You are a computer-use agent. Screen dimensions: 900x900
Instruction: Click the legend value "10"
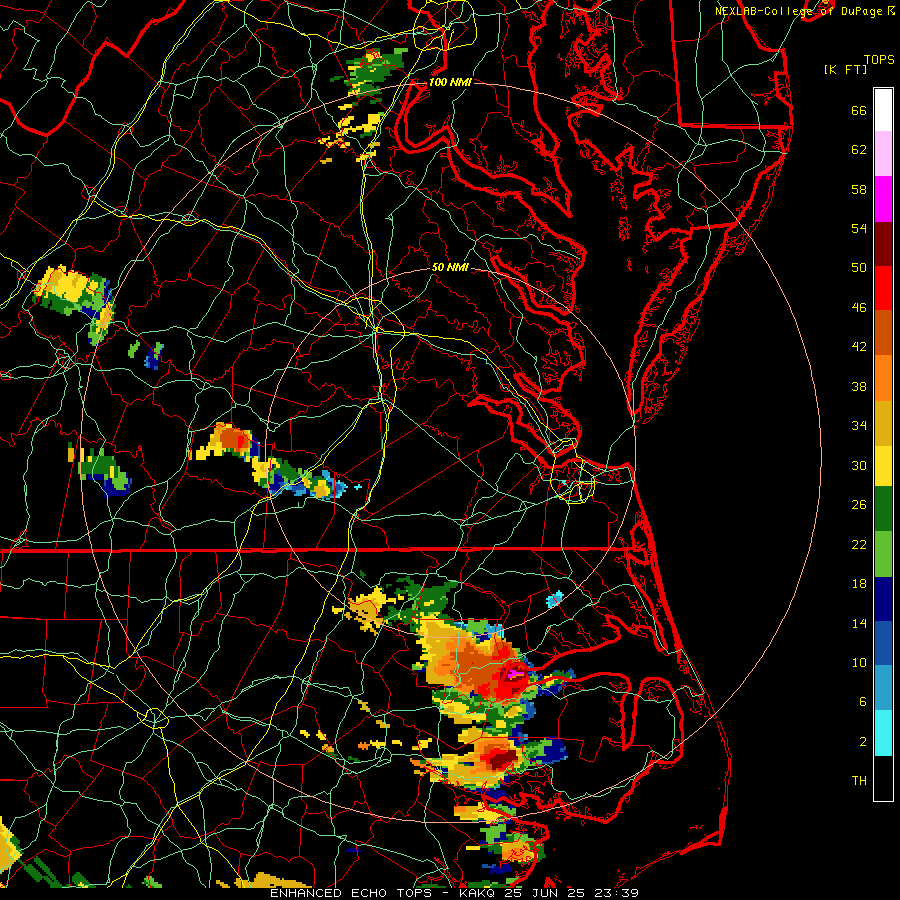859,662
